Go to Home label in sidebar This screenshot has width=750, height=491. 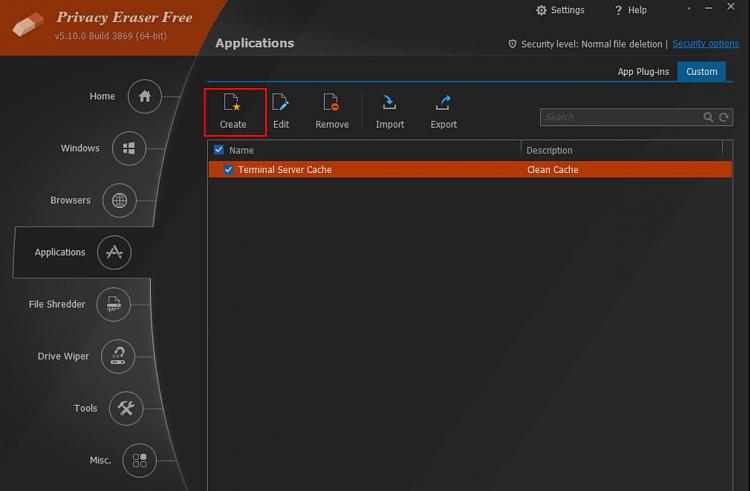point(102,96)
